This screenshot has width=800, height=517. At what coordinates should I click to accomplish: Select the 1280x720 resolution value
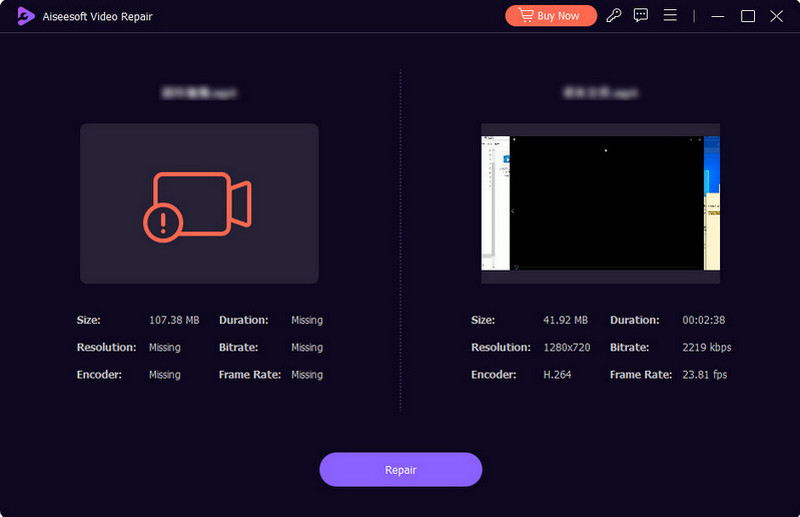pyautogui.click(x=569, y=348)
